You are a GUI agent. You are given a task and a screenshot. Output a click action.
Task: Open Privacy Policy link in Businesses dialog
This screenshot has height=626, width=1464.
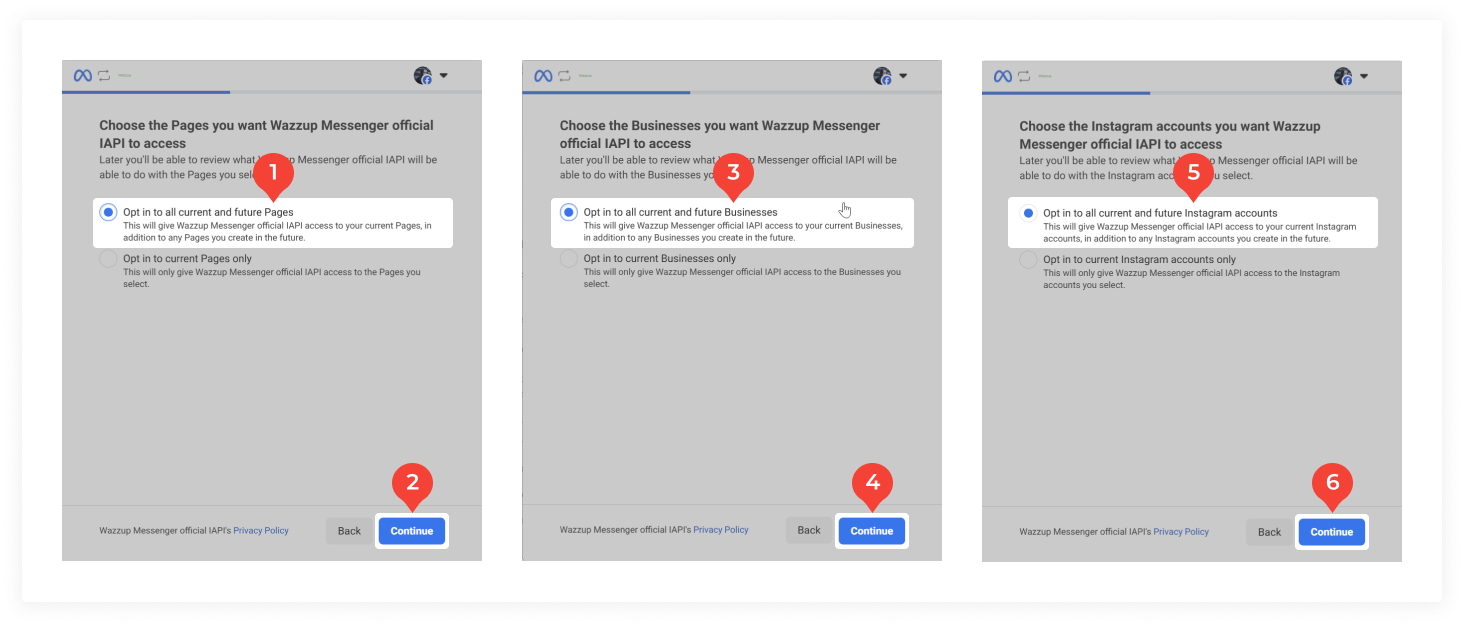coord(721,531)
